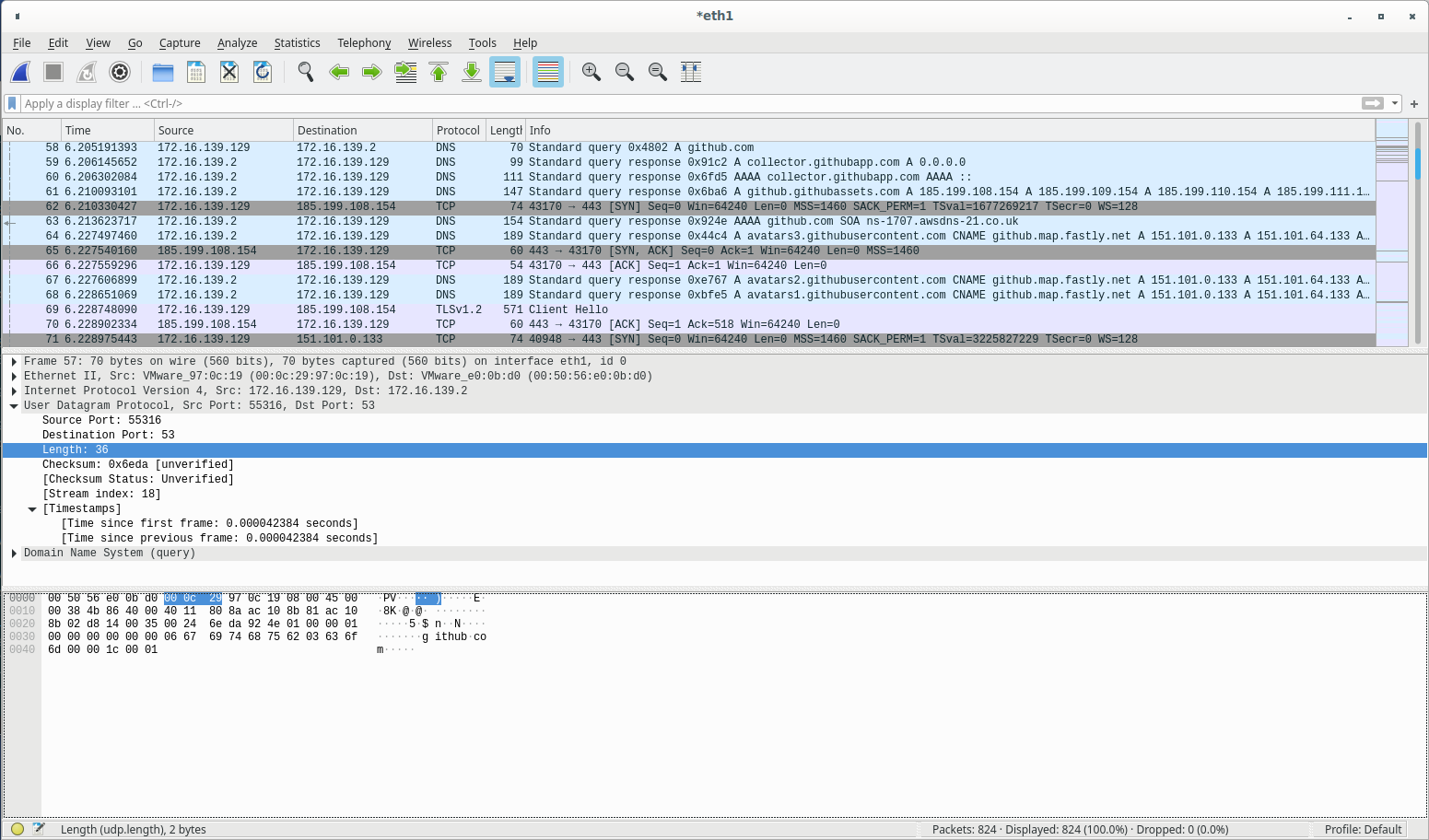Sort by Source column header
Screen dimensions: 1429x840
pos(223,130)
